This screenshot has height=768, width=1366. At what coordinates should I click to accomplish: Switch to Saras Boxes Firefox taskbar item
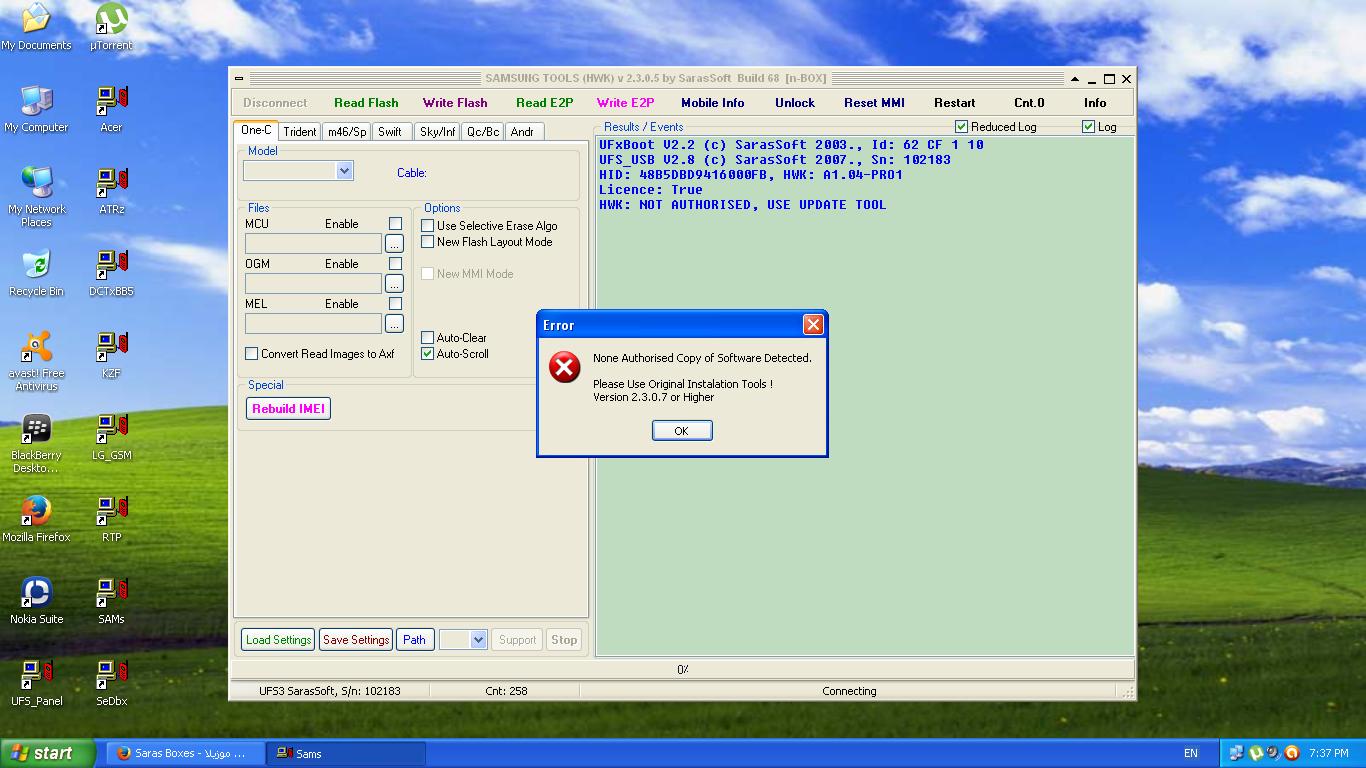coord(186,754)
